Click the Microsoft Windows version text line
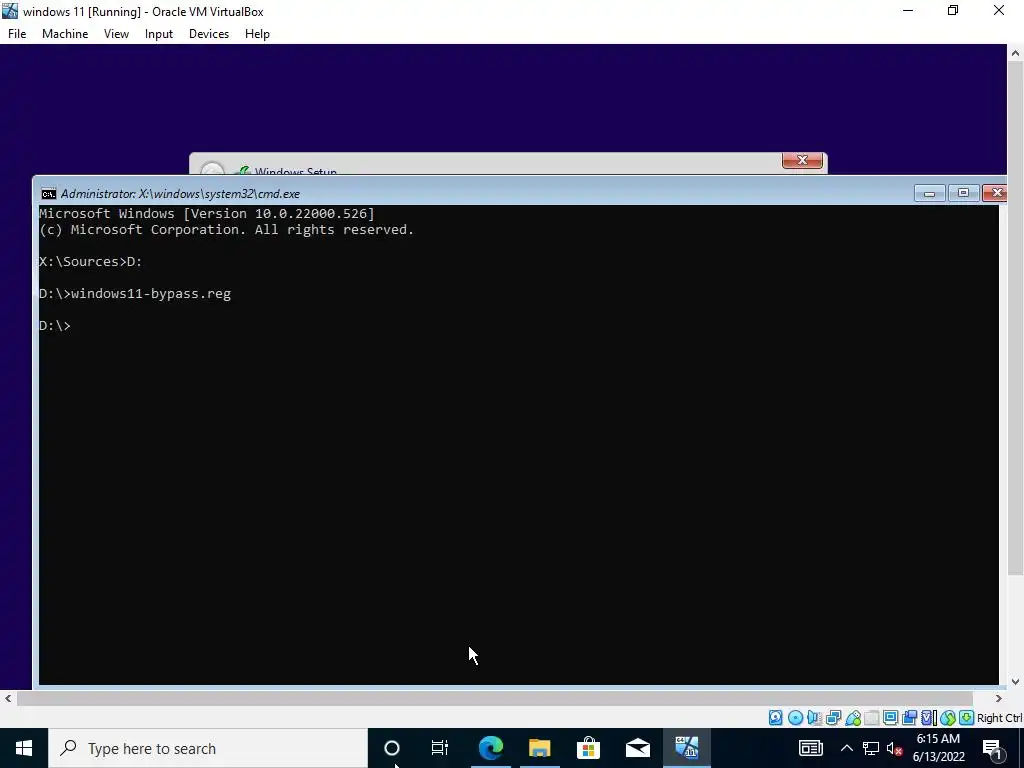1024x768 pixels. click(207, 214)
